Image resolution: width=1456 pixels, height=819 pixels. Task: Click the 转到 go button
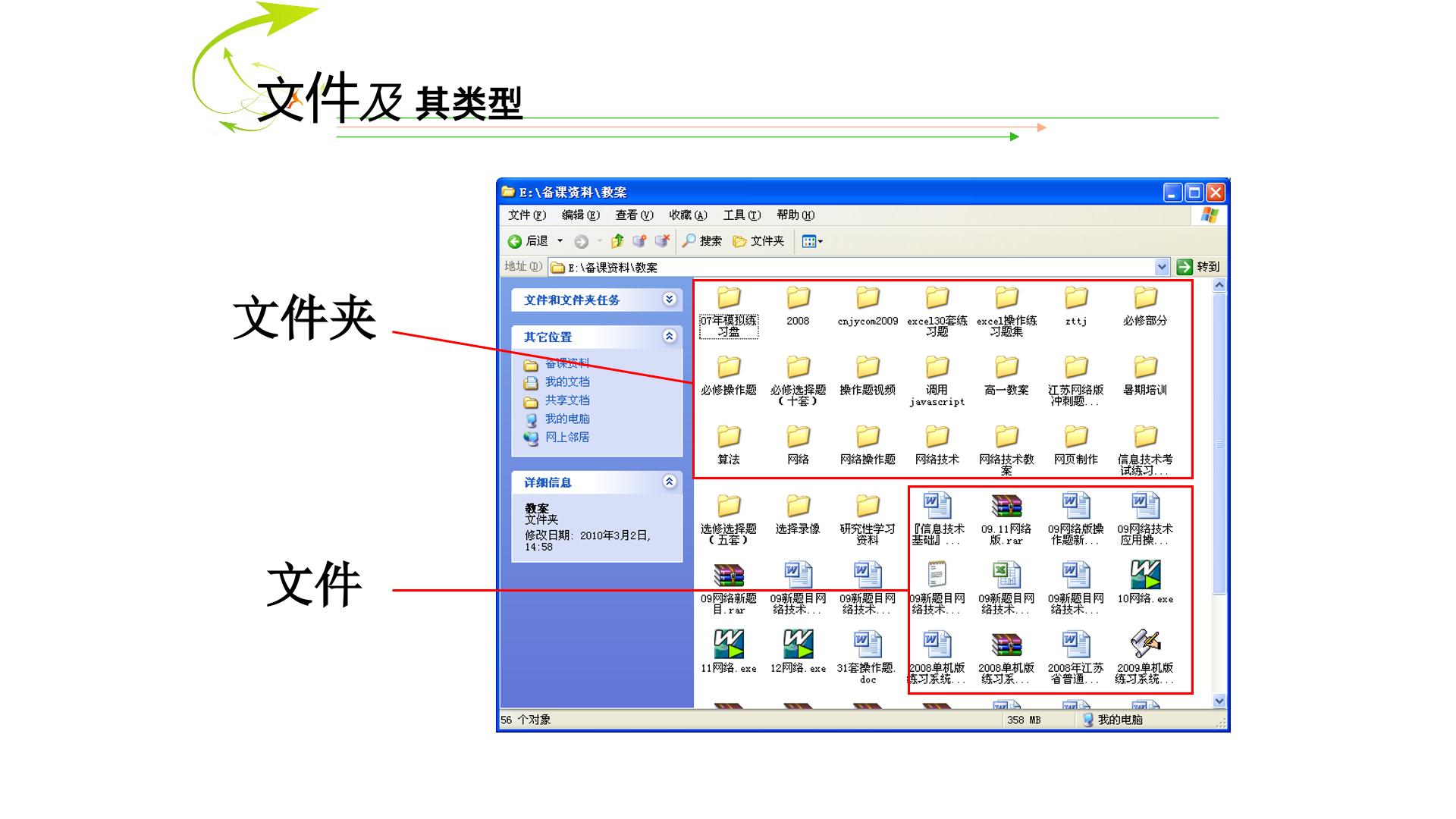point(1199,267)
